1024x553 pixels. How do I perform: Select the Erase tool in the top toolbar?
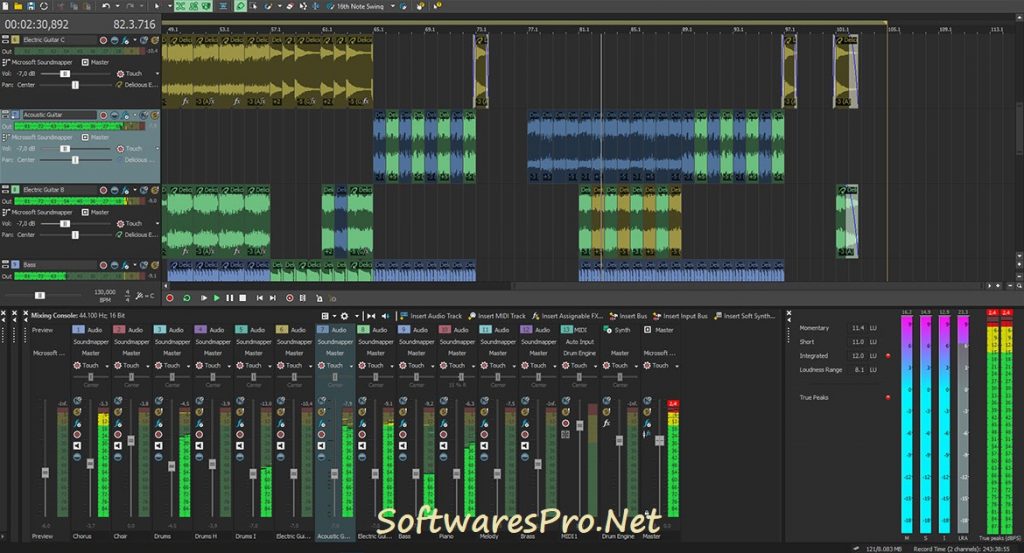coord(289,6)
